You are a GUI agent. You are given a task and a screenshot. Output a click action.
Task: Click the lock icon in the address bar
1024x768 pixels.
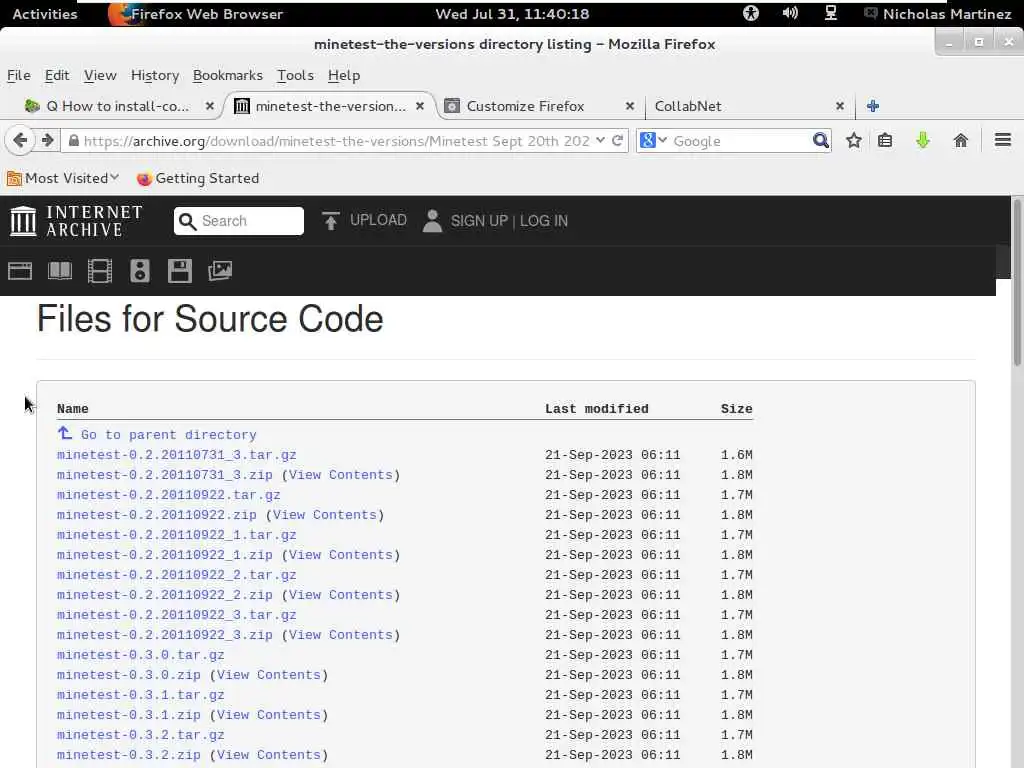tap(74, 141)
